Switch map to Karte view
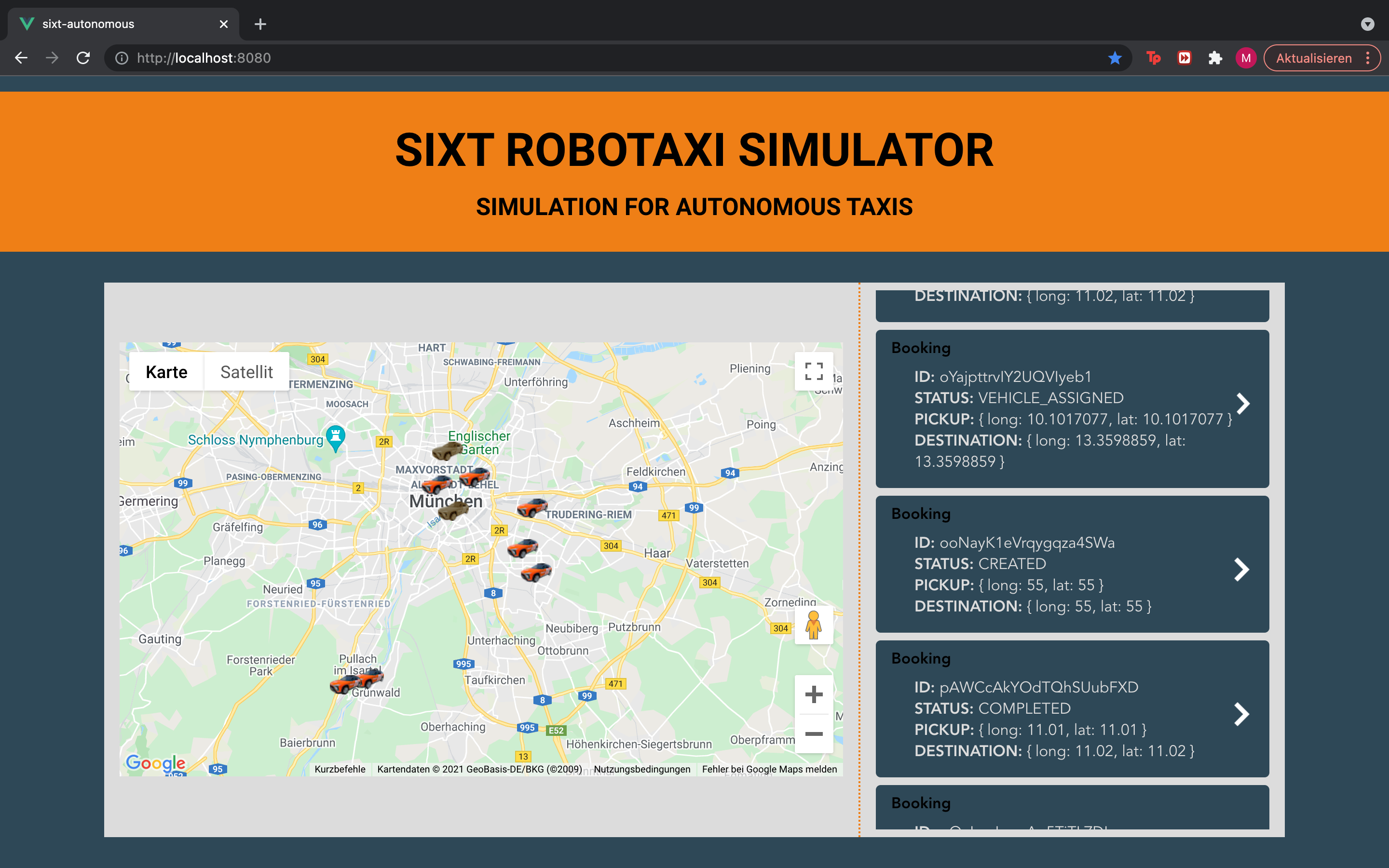 166,372
